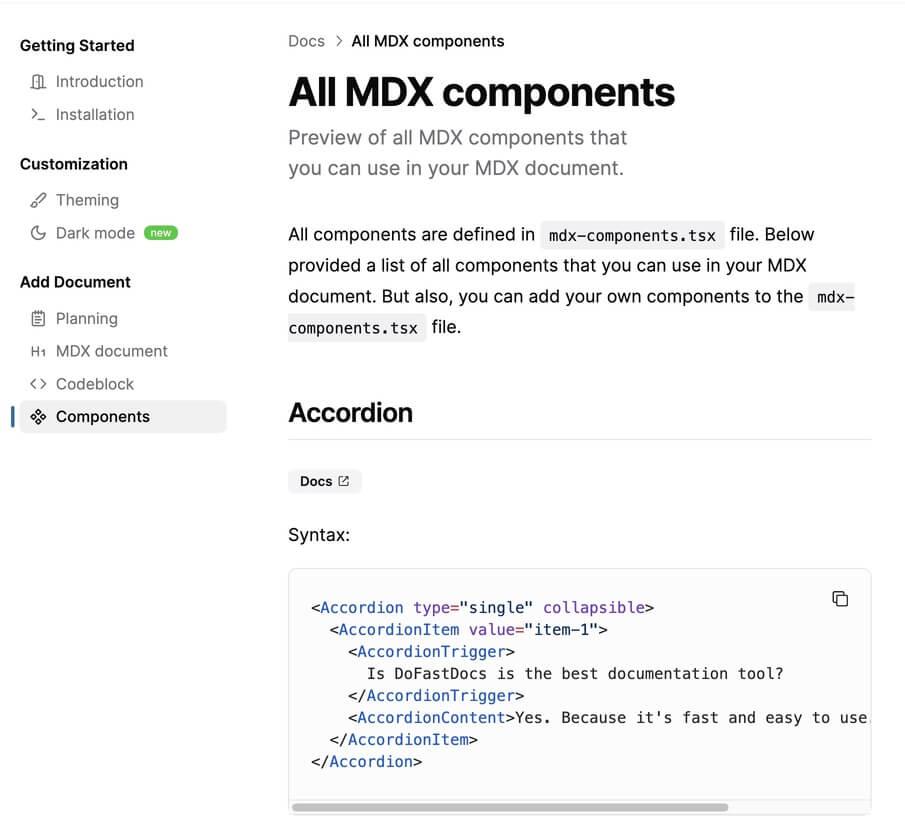Open the Theming customization page
The image size is (905, 836).
pyautogui.click(x=88, y=200)
